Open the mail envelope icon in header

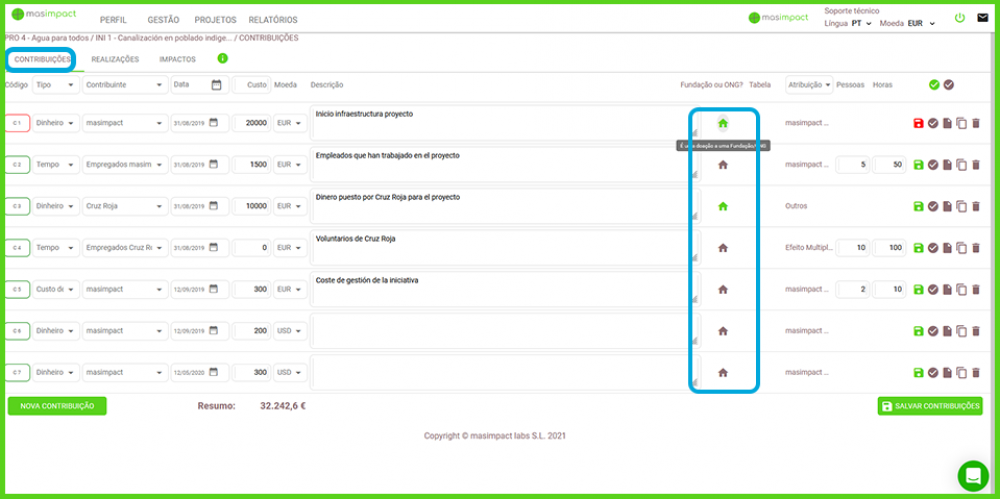[x=982, y=18]
